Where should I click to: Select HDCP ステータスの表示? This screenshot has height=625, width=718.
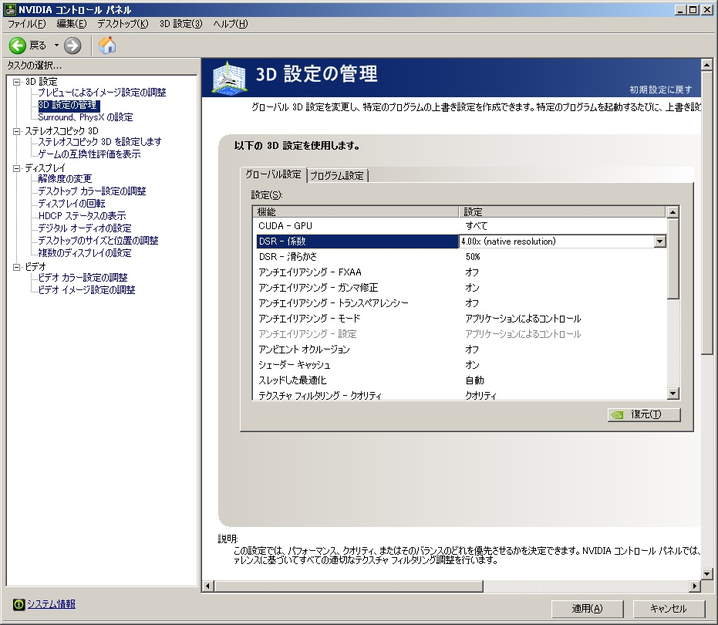point(82,216)
